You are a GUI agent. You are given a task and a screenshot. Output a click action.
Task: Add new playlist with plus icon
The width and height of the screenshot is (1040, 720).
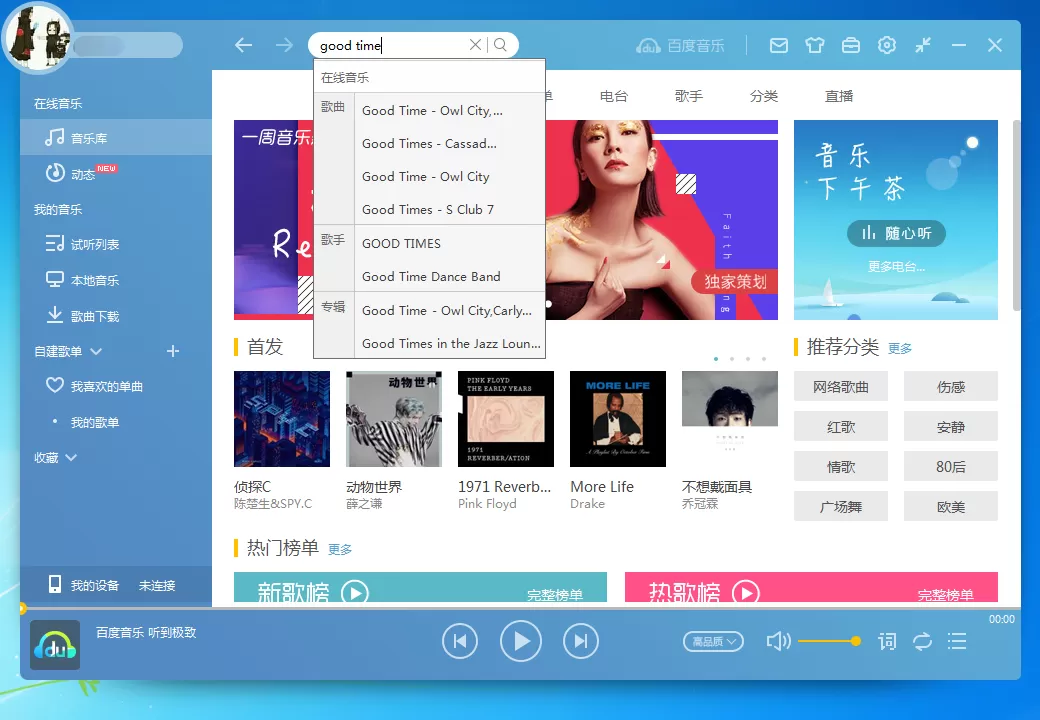(x=172, y=351)
